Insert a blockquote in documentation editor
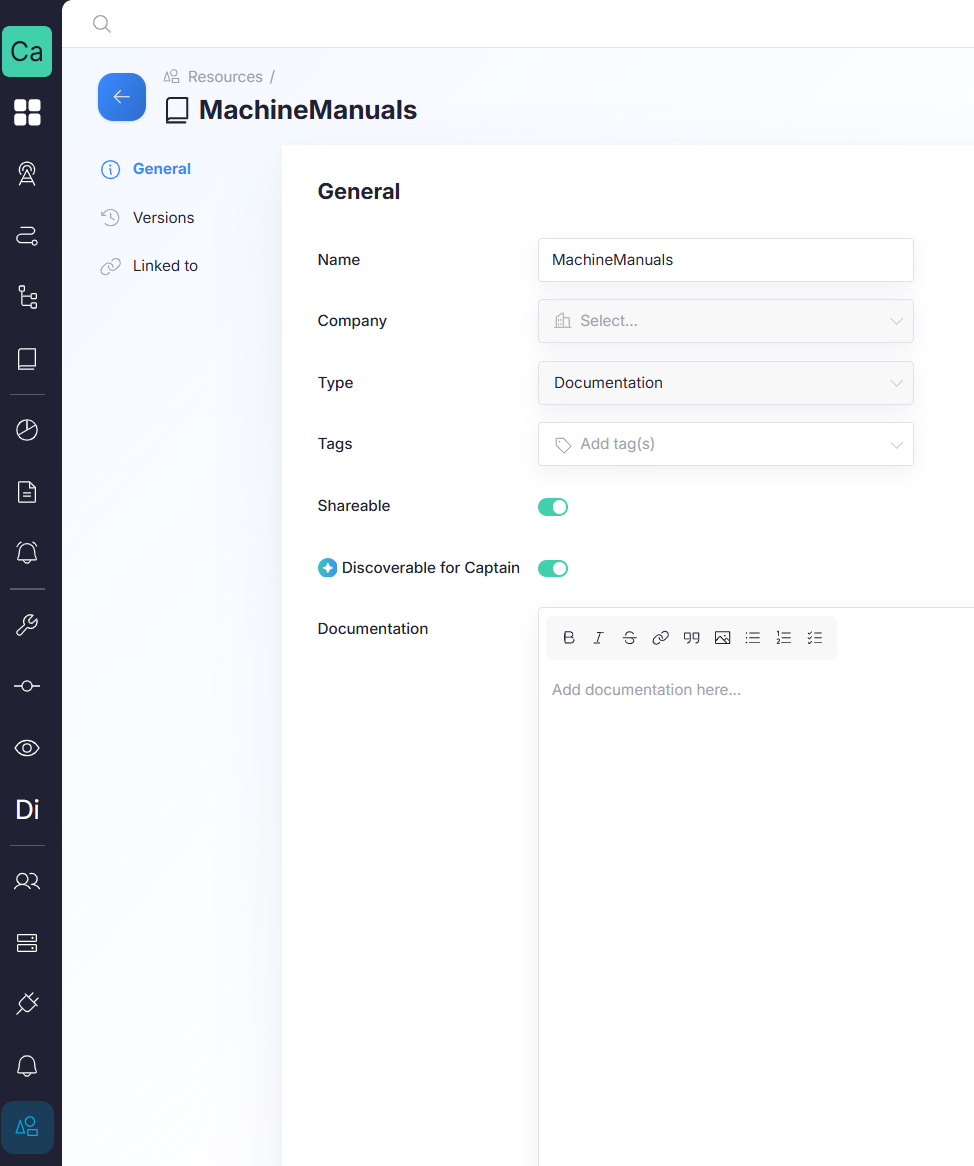This screenshot has width=974, height=1166. pos(691,637)
